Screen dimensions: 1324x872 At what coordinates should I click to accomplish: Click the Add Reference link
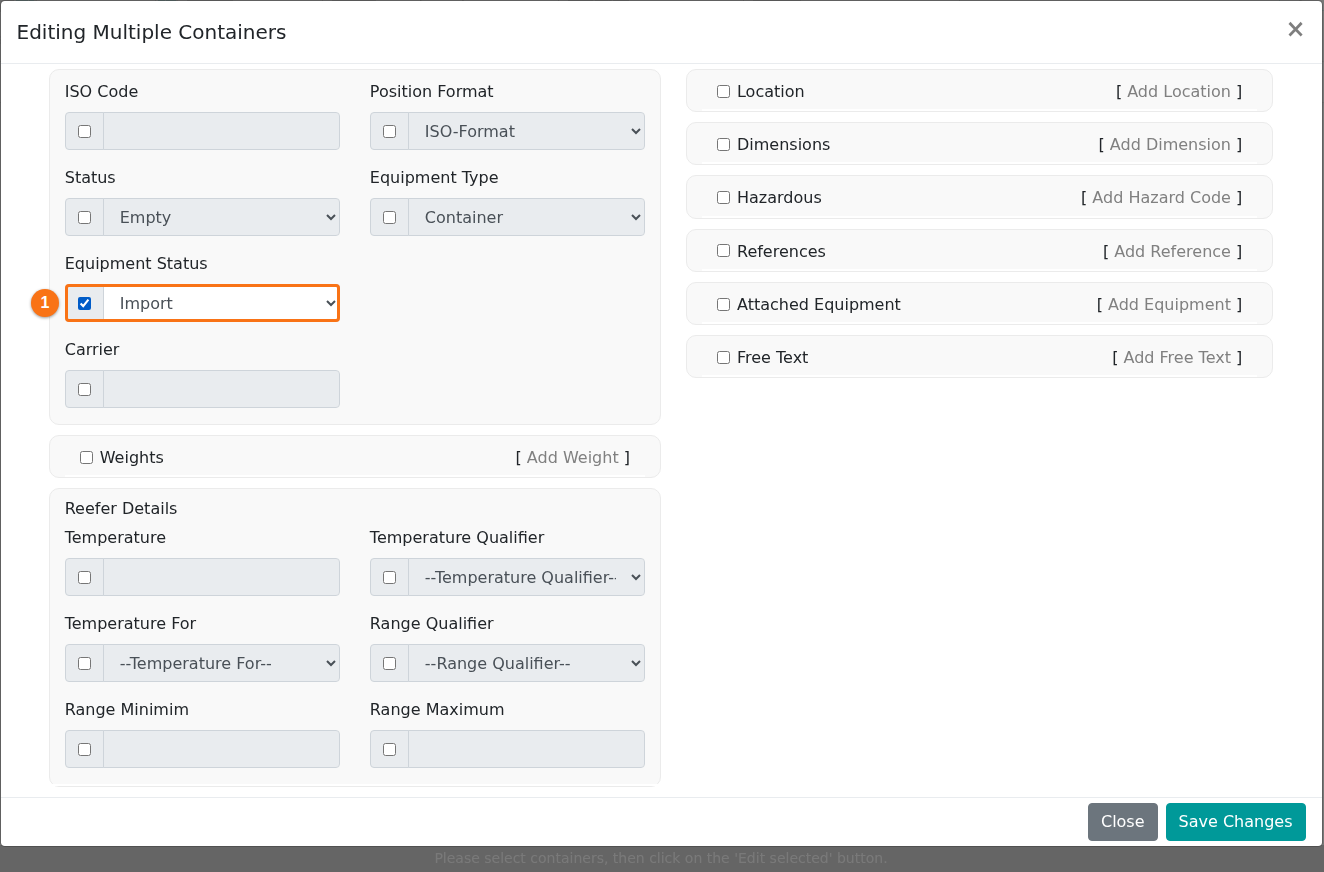point(1172,251)
